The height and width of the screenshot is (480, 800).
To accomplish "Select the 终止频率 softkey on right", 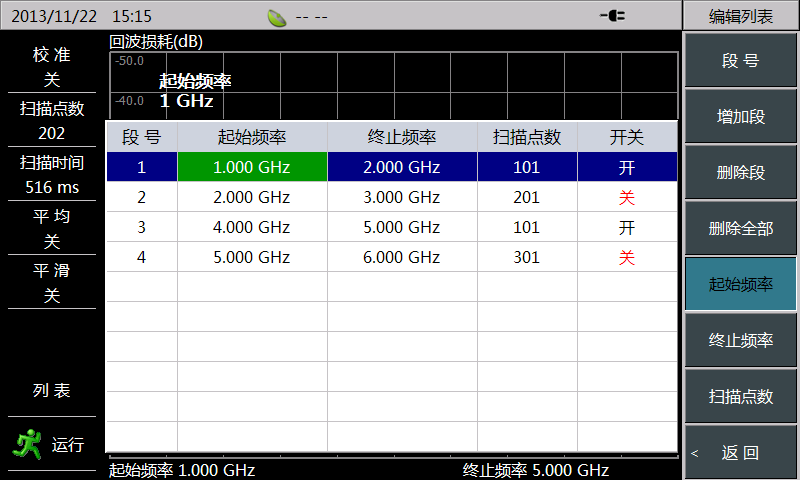I will click(x=740, y=341).
